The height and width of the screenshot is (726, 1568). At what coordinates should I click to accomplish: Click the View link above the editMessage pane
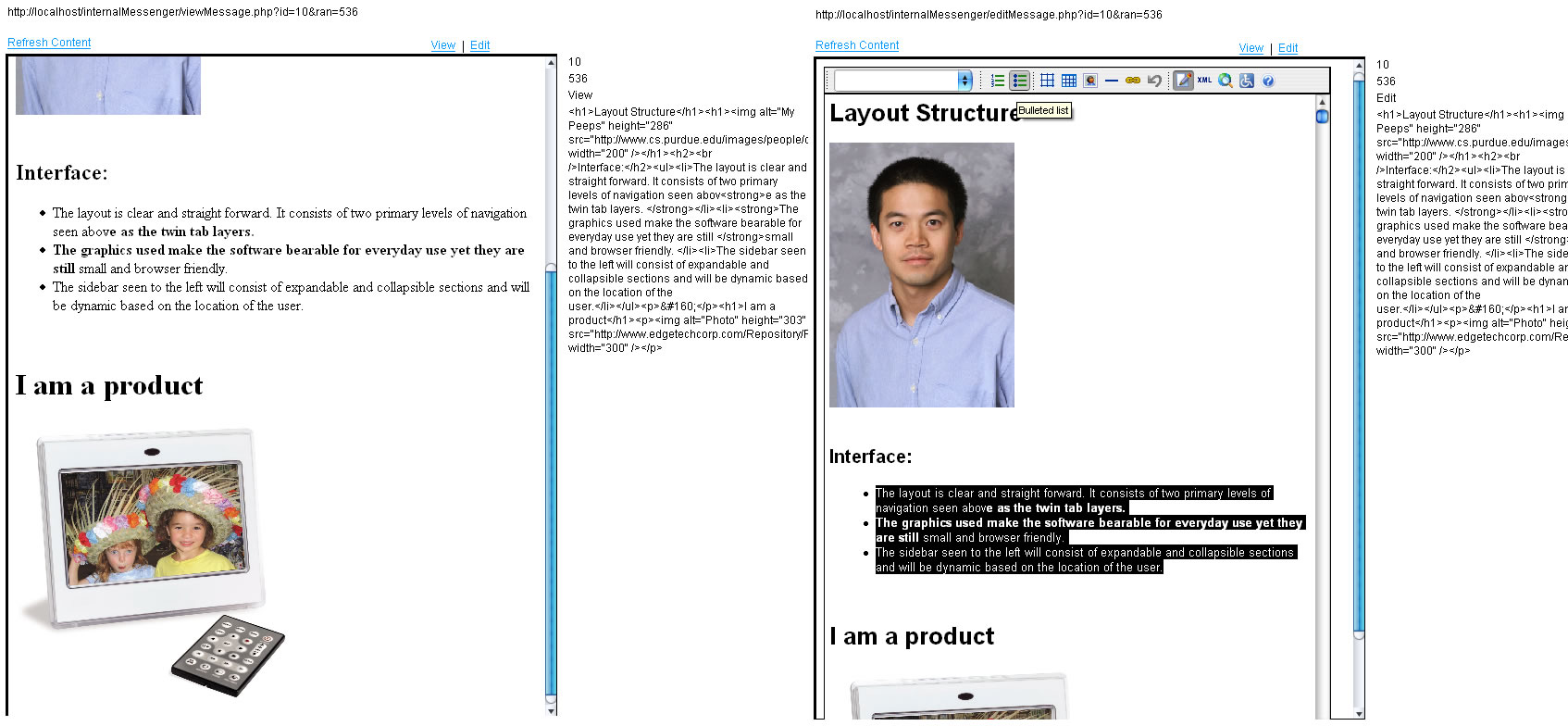click(x=1251, y=48)
